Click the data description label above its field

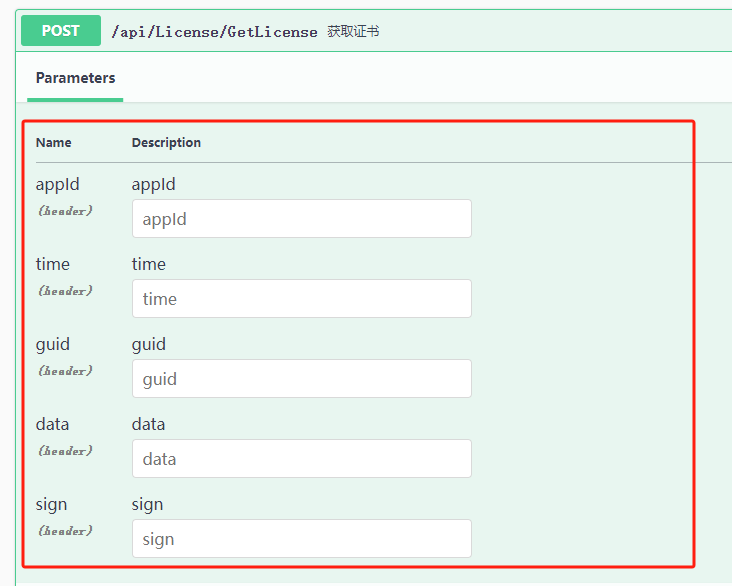pyautogui.click(x=148, y=424)
